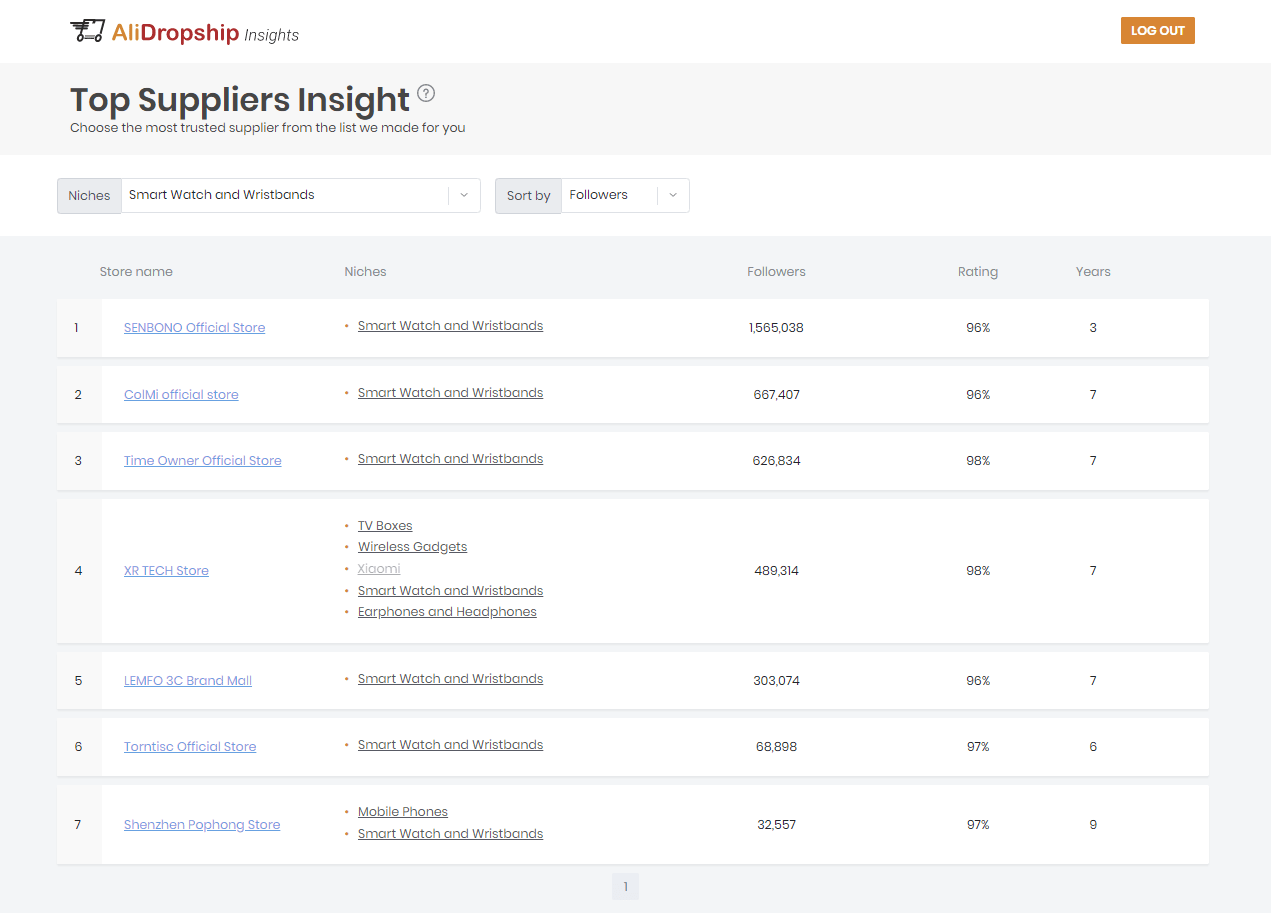Viewport: 1271px width, 913px height.
Task: Click the Mobile Phones niche link
Action: tap(403, 812)
